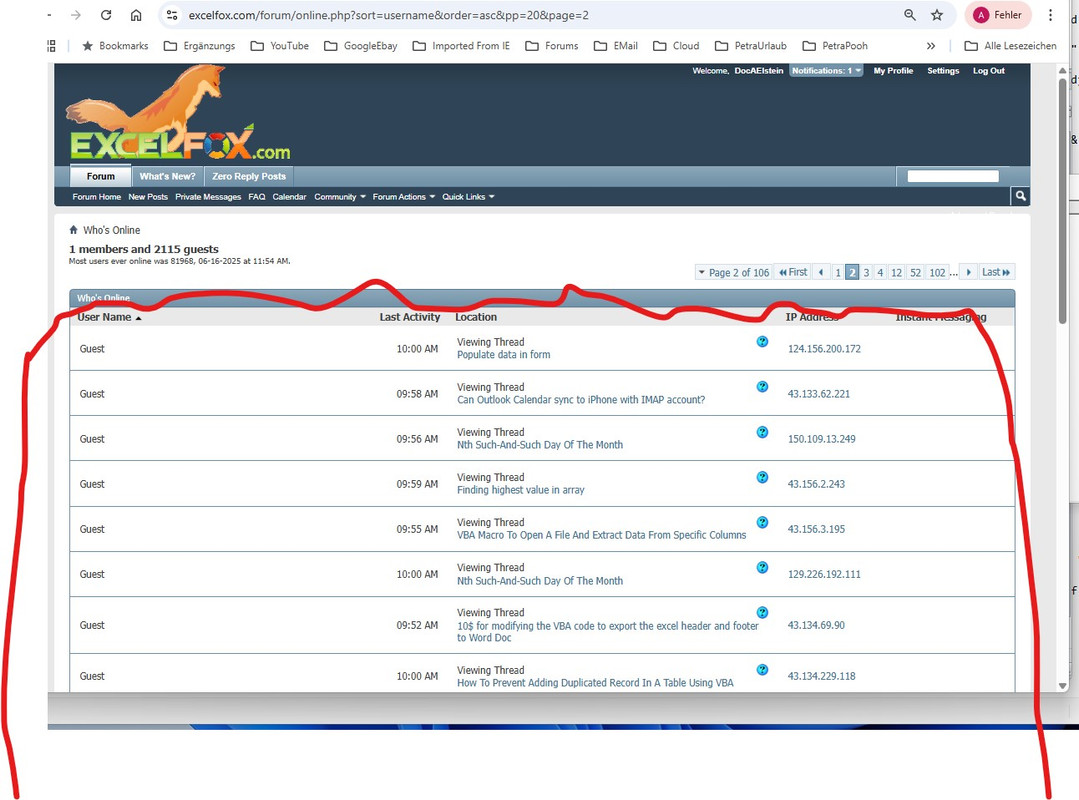Image resolution: width=1079 pixels, height=800 pixels.
Task: Click the browser forward arrow
Action: click(76, 15)
